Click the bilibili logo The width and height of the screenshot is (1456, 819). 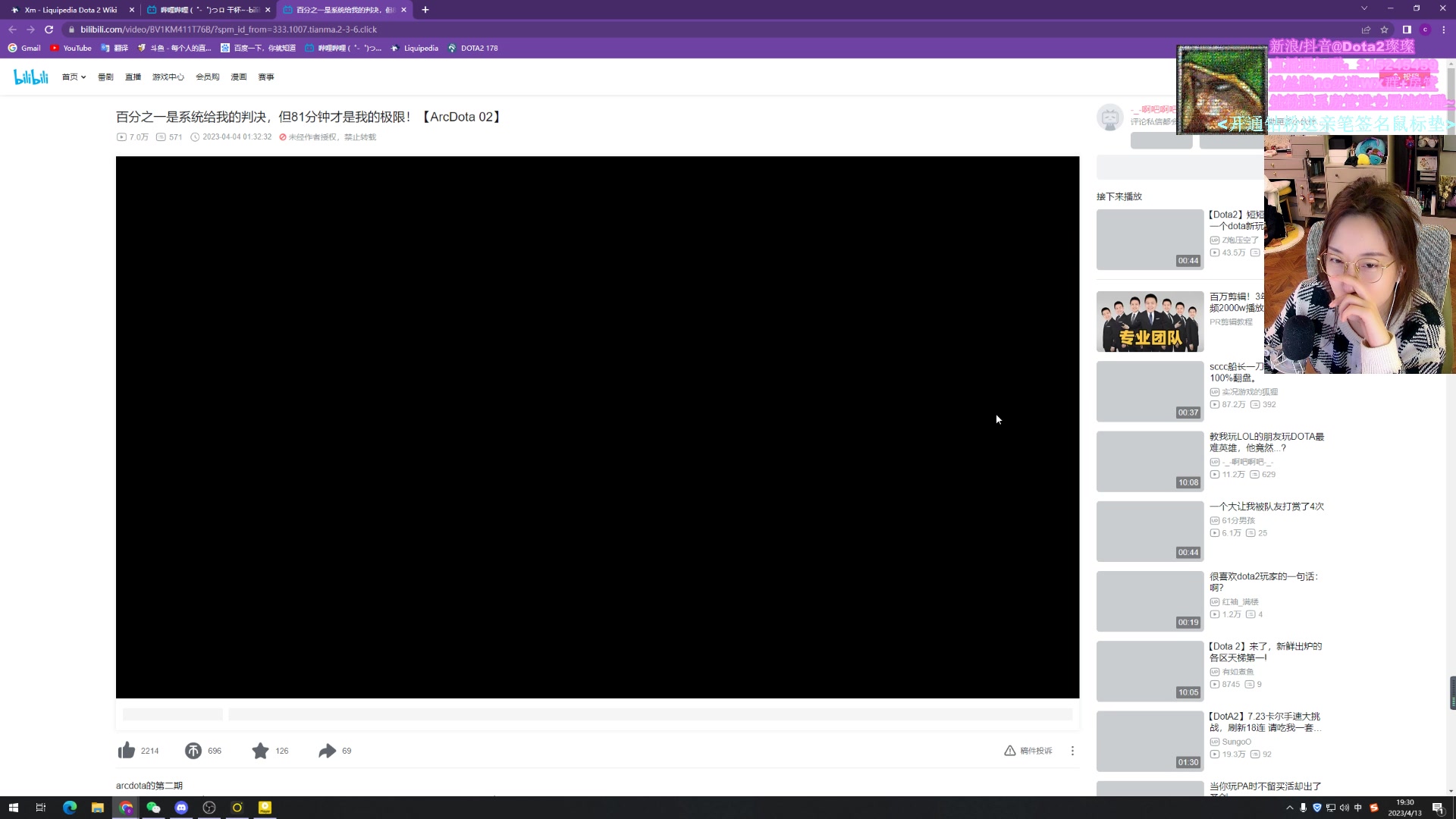(x=31, y=77)
